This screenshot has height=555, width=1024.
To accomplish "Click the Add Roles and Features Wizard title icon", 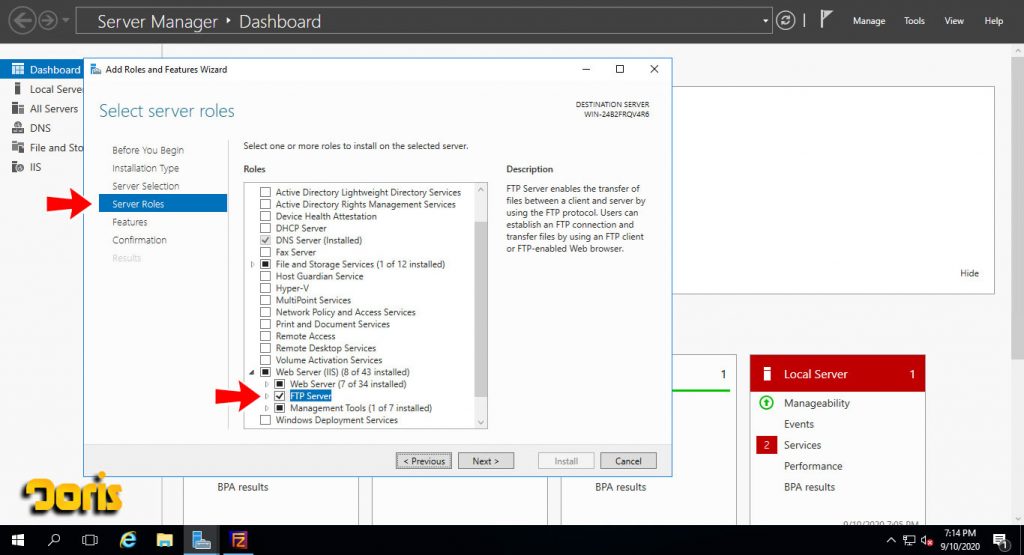I will pos(96,69).
